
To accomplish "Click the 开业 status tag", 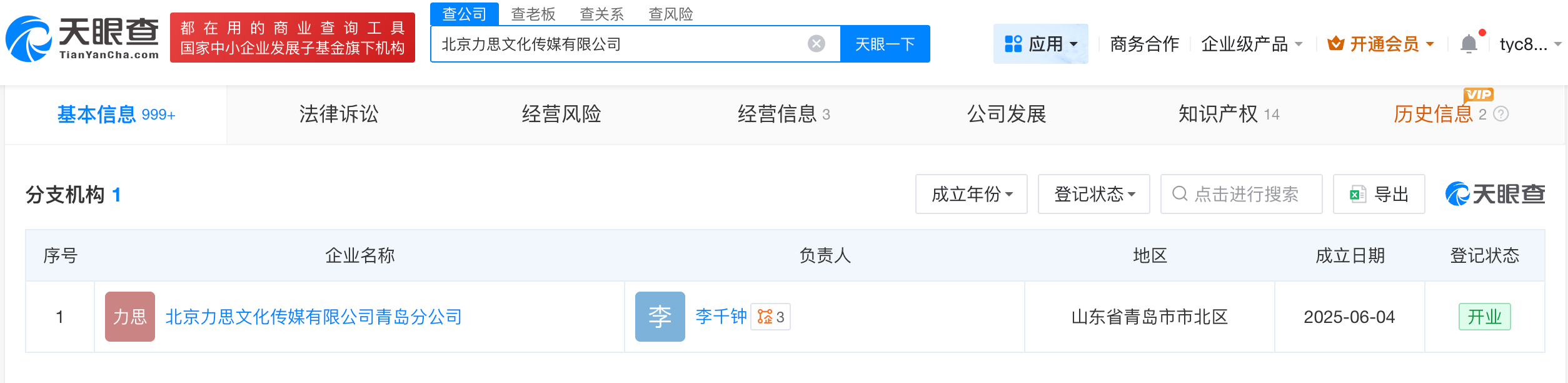I will tap(1485, 317).
